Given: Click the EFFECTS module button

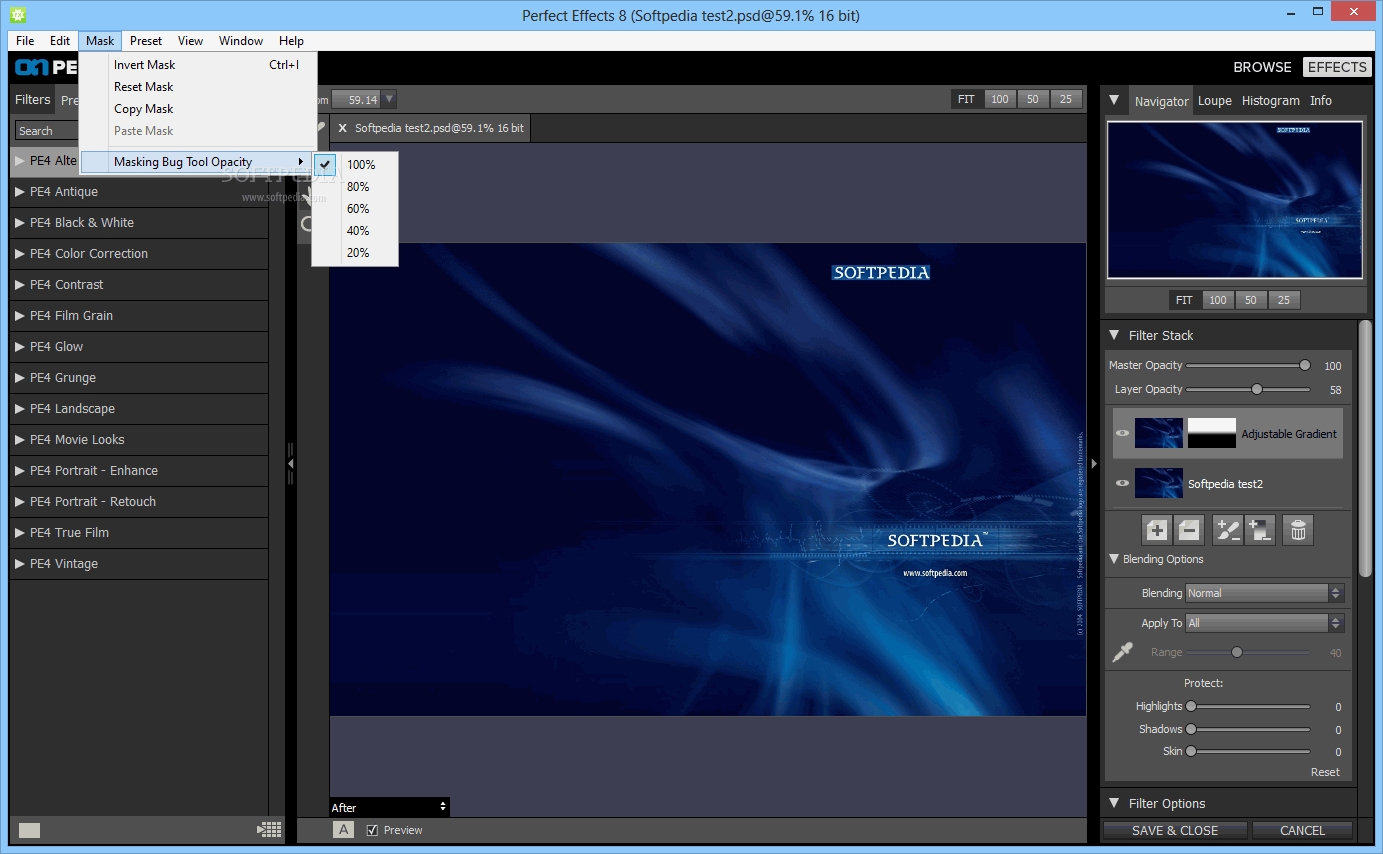Looking at the screenshot, I should [1337, 67].
